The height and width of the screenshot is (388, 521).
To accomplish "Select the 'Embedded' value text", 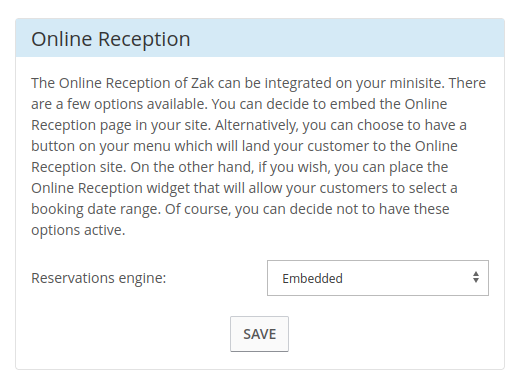I will pyautogui.click(x=312, y=279).
